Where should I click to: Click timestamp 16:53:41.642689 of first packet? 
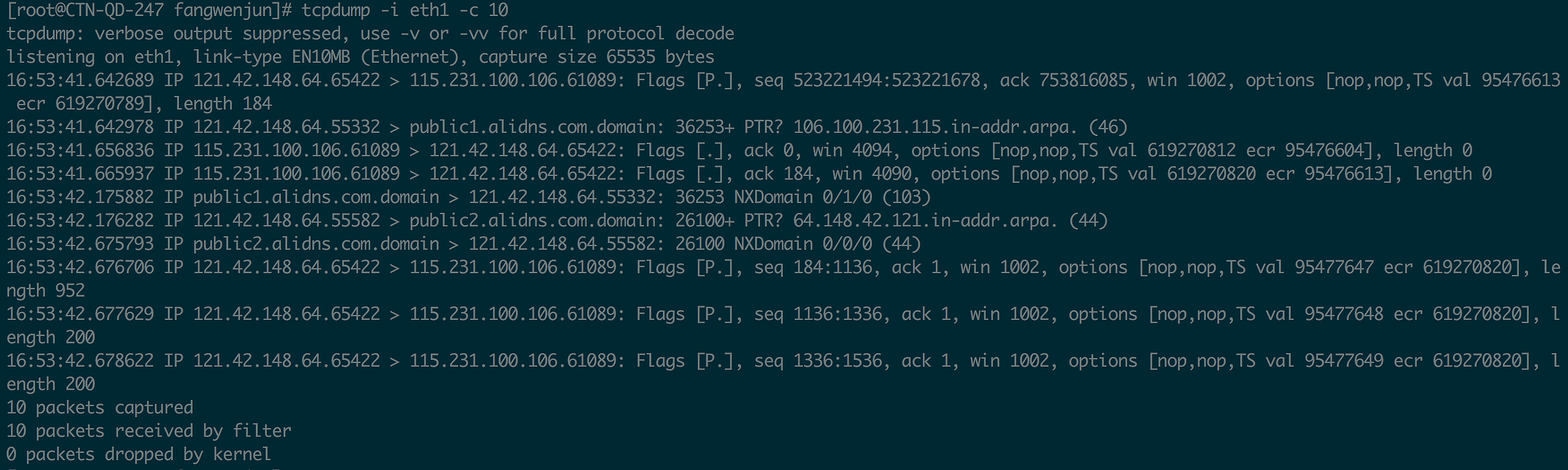80,80
